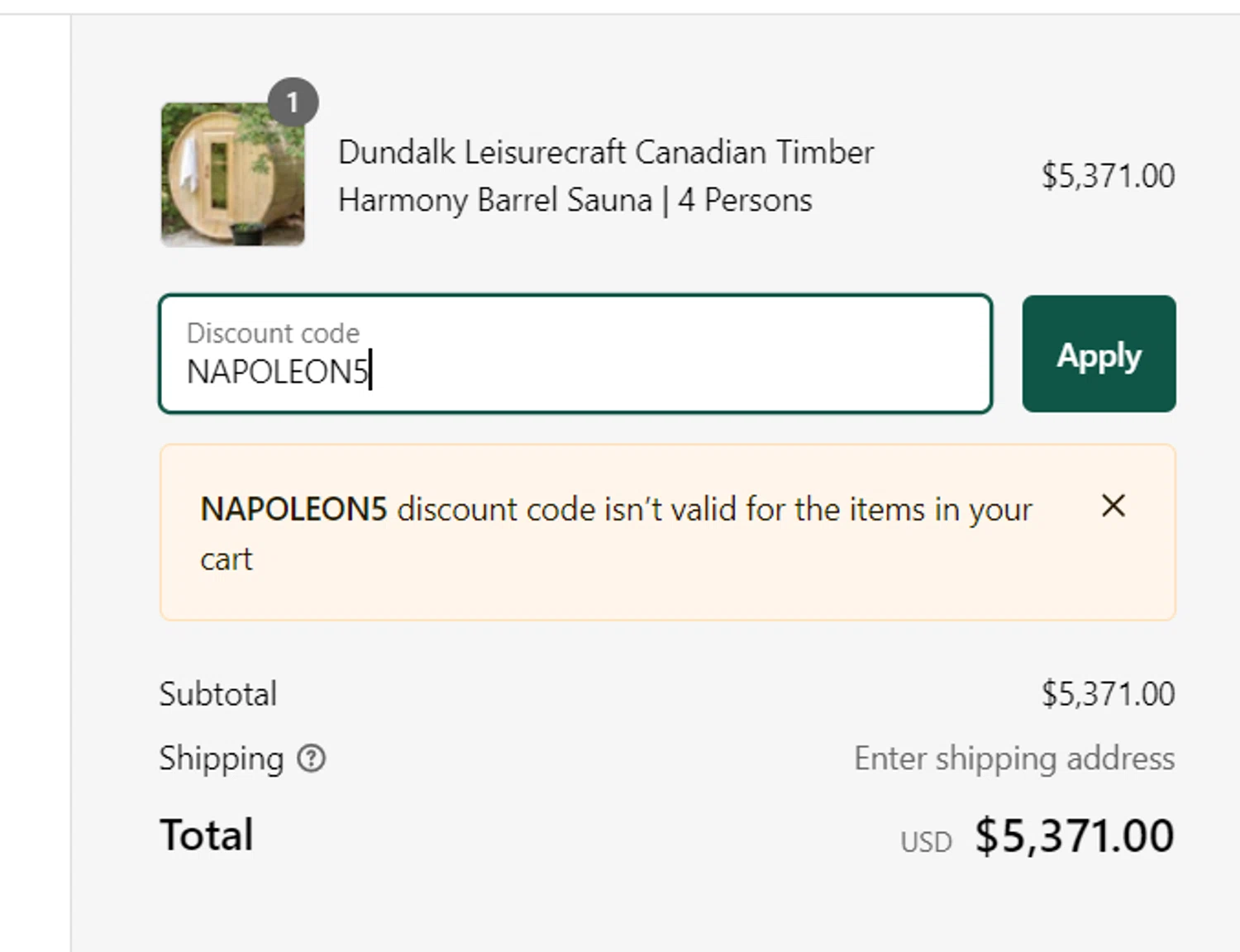Viewport: 1240px width, 952px height.
Task: Click the sauna item price on the product row
Action: tap(1107, 176)
